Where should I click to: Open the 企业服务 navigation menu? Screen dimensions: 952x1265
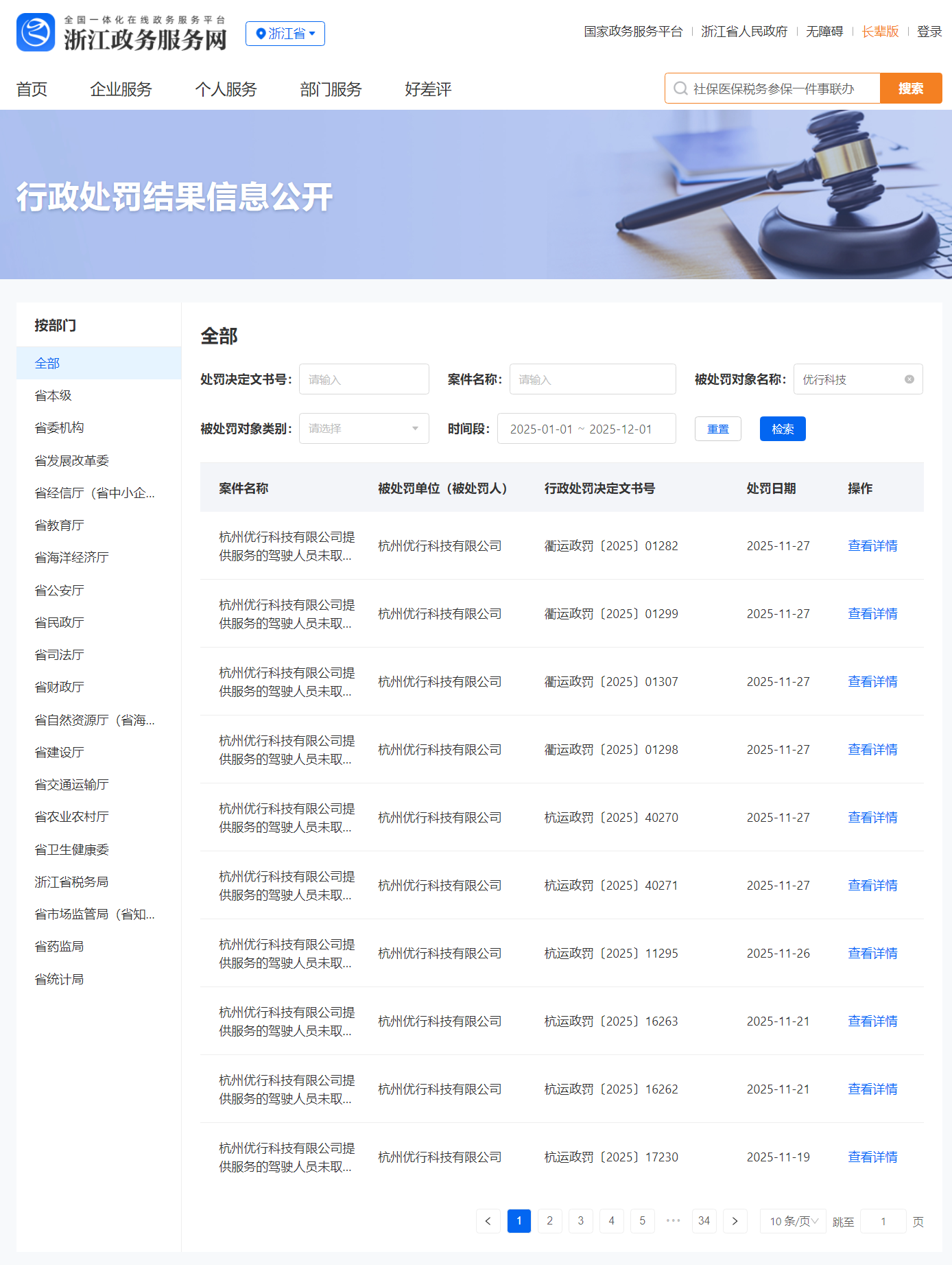pyautogui.click(x=121, y=89)
